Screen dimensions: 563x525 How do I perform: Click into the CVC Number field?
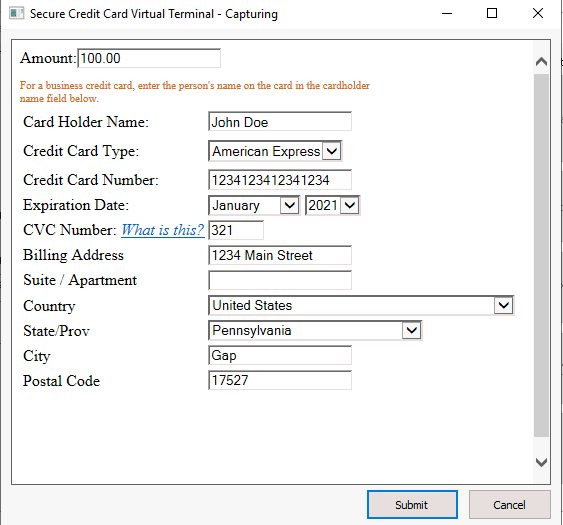(236, 230)
